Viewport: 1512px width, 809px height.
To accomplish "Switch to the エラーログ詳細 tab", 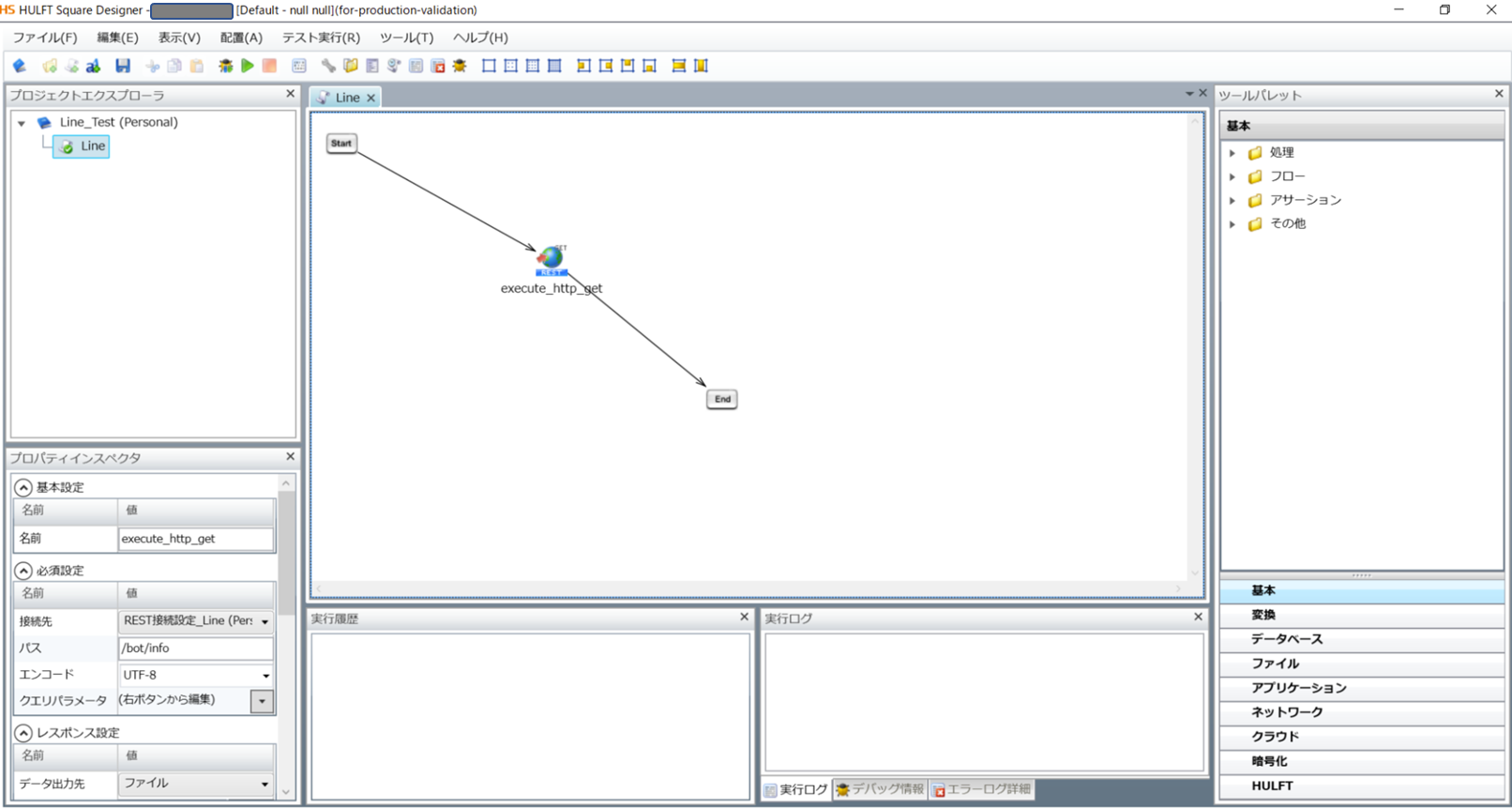I will pos(981,790).
